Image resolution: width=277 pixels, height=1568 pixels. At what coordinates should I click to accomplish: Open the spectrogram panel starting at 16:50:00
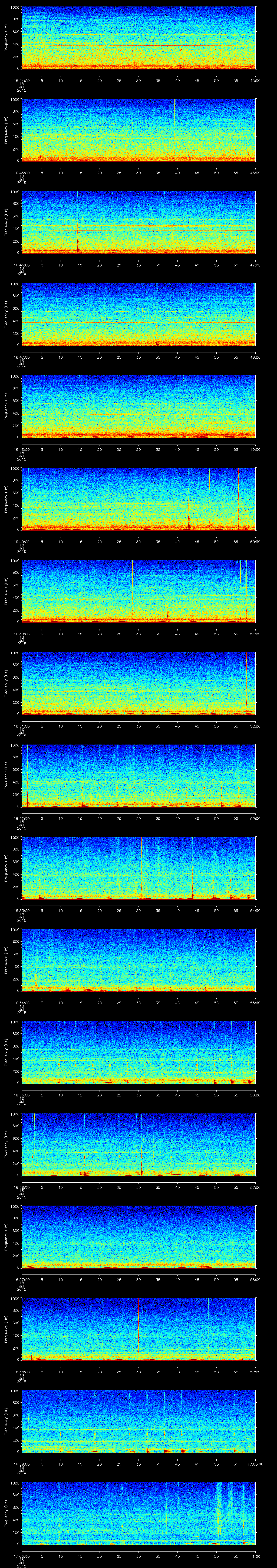coord(138,590)
